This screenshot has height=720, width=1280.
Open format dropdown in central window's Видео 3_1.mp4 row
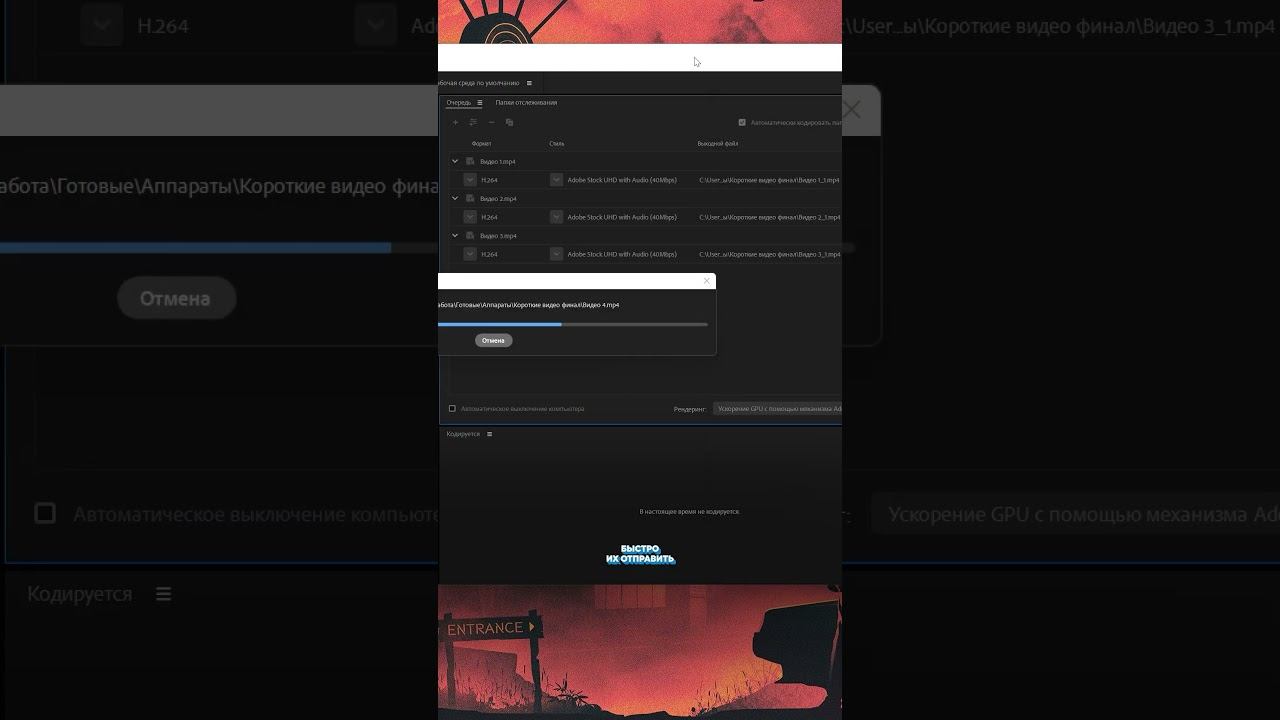pyautogui.click(x=470, y=254)
